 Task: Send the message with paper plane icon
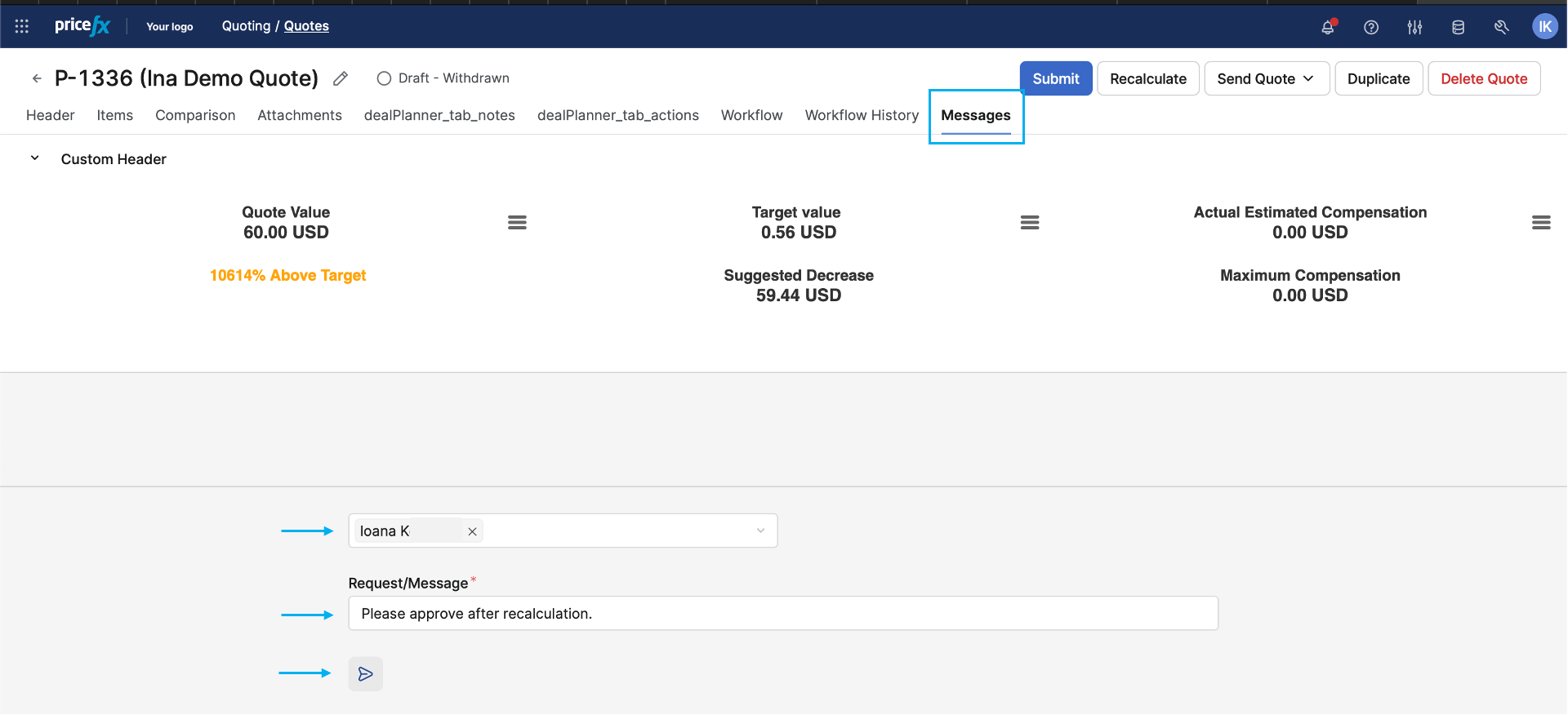coord(365,674)
